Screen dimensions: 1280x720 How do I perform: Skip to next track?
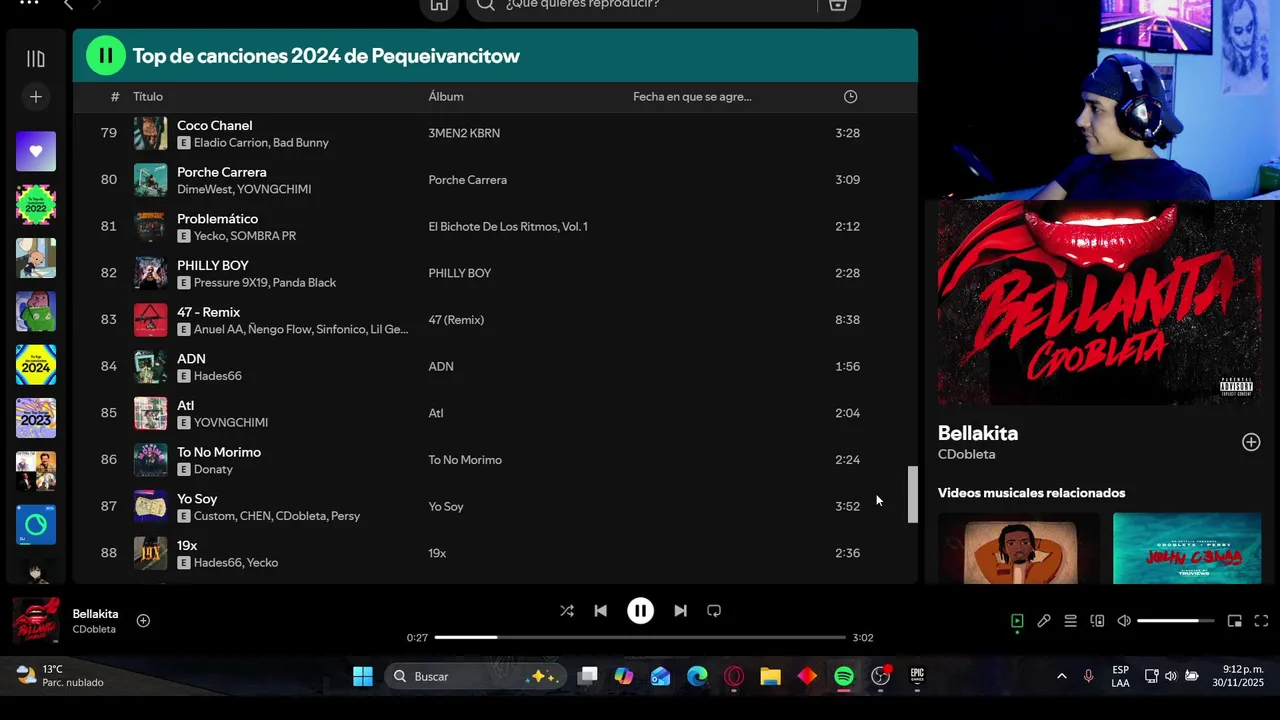tap(680, 611)
